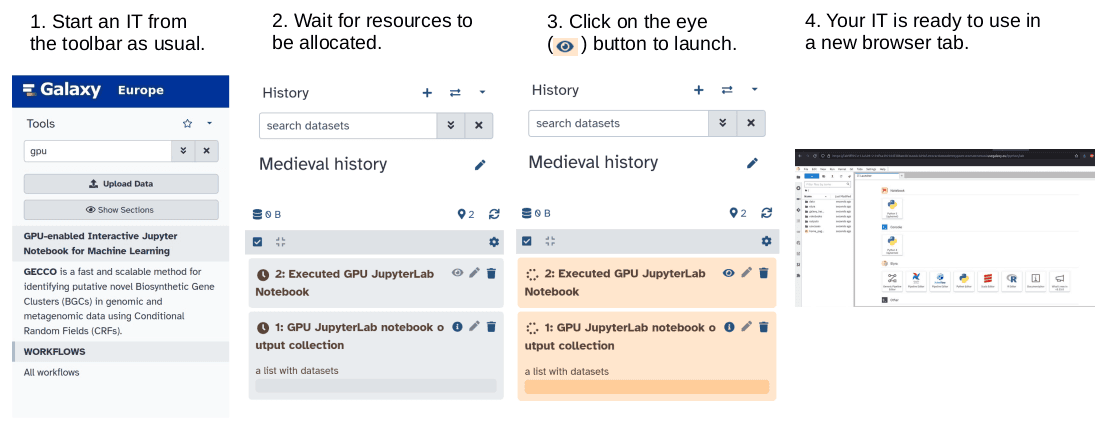1097x432 pixels.
Task: Expand advanced search in Tools search box
Action: [x=183, y=151]
